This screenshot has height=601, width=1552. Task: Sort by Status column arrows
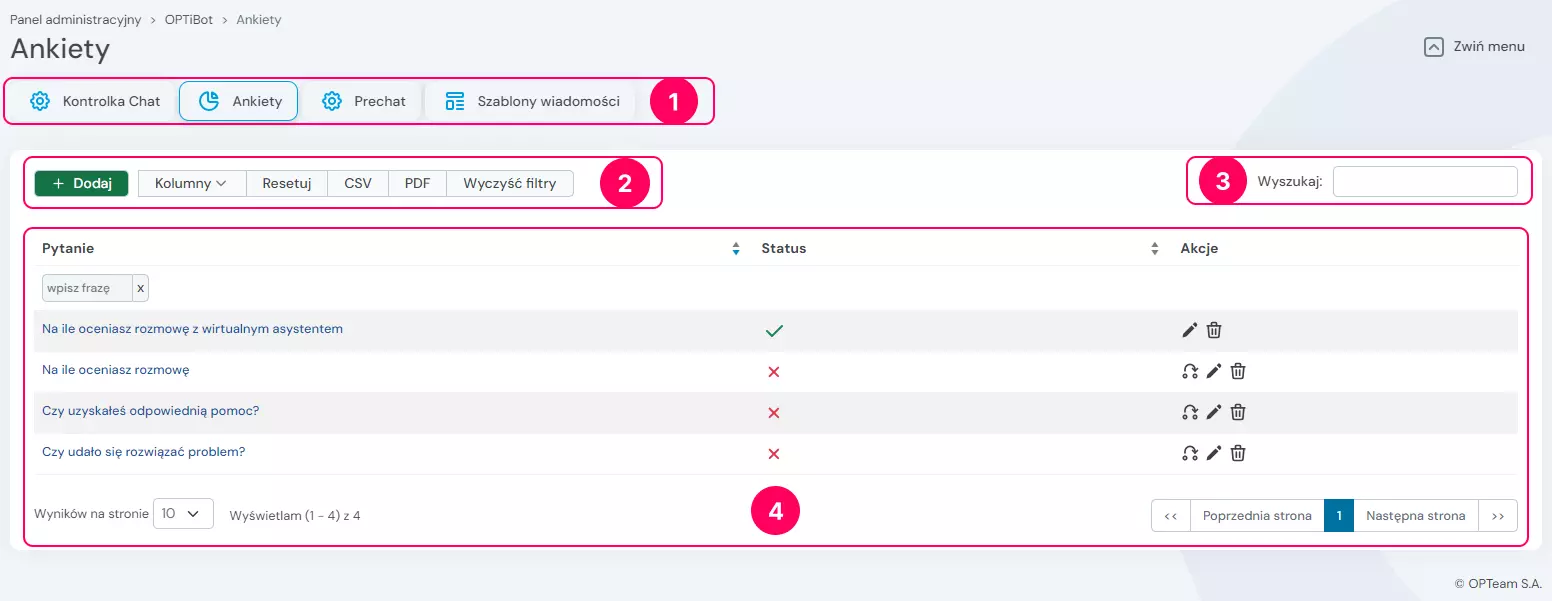[x=1155, y=249]
